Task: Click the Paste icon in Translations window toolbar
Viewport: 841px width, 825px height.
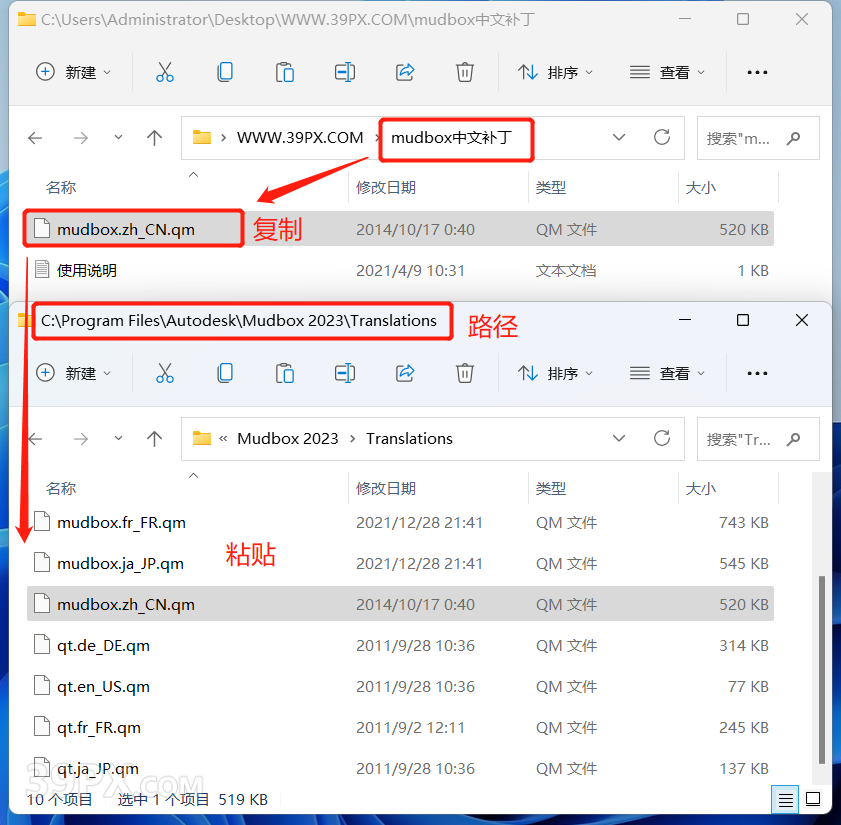Action: tap(285, 373)
